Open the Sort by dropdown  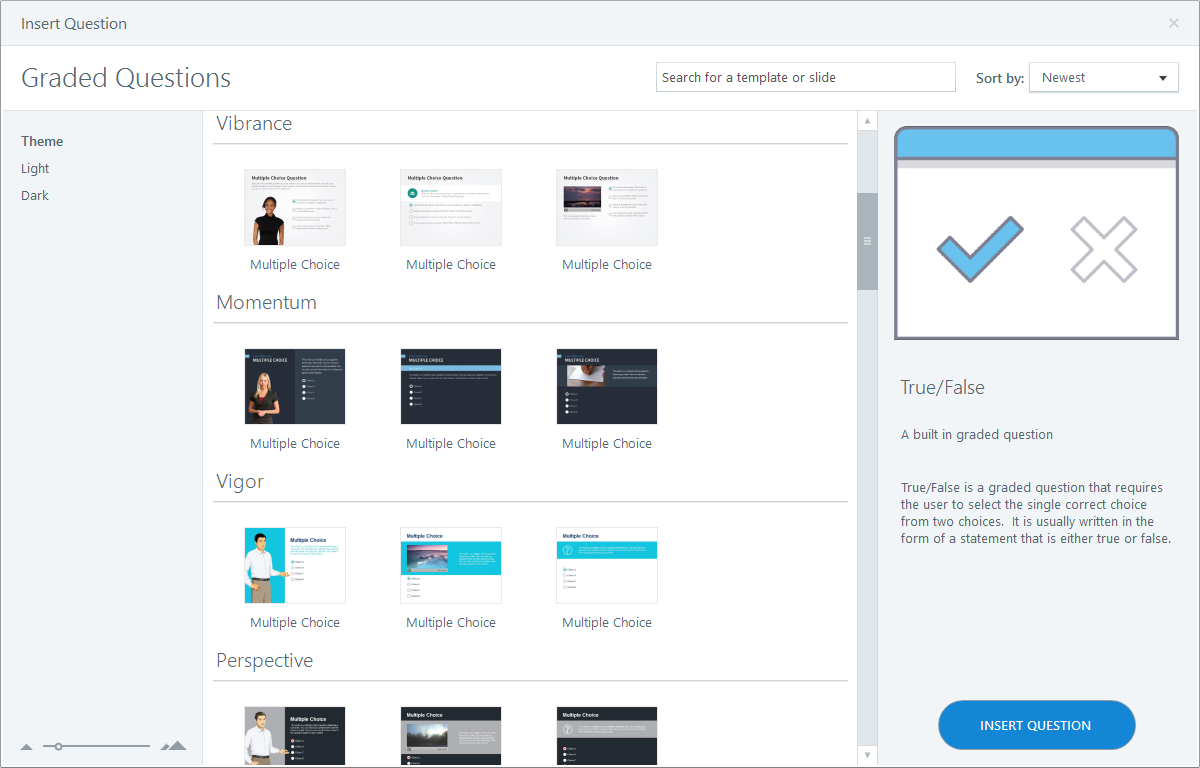tap(1104, 77)
